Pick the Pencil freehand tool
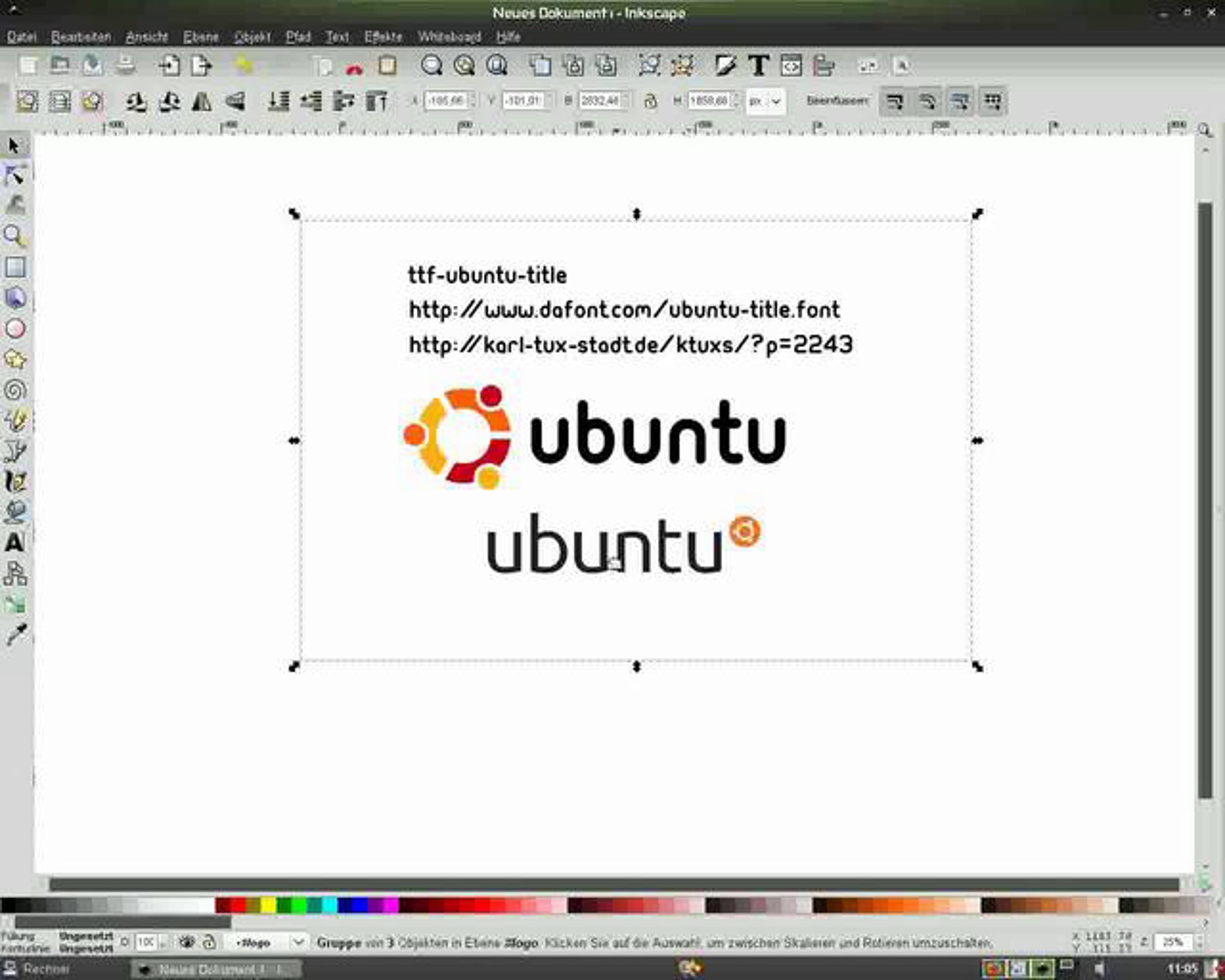The height and width of the screenshot is (980, 1225). [15, 421]
